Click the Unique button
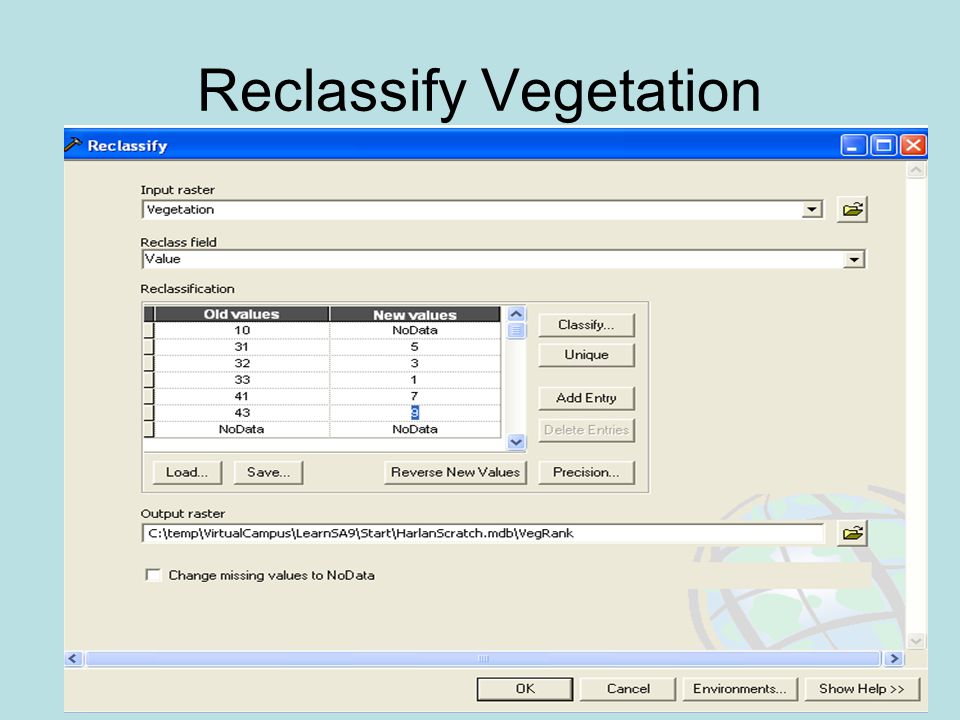This screenshot has height=720, width=960. [586, 355]
